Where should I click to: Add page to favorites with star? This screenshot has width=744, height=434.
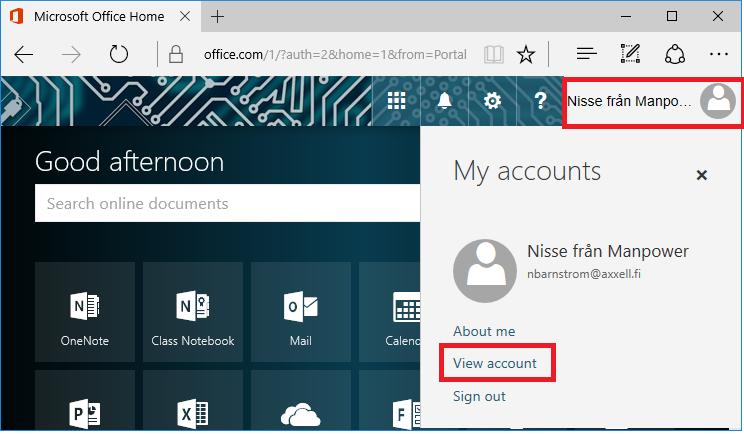pyautogui.click(x=526, y=55)
